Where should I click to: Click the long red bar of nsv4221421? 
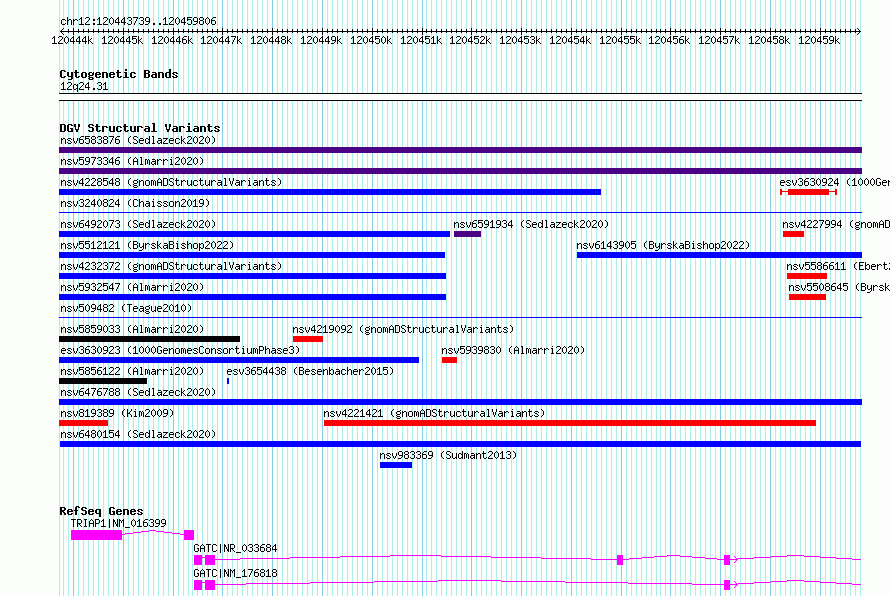(570, 423)
